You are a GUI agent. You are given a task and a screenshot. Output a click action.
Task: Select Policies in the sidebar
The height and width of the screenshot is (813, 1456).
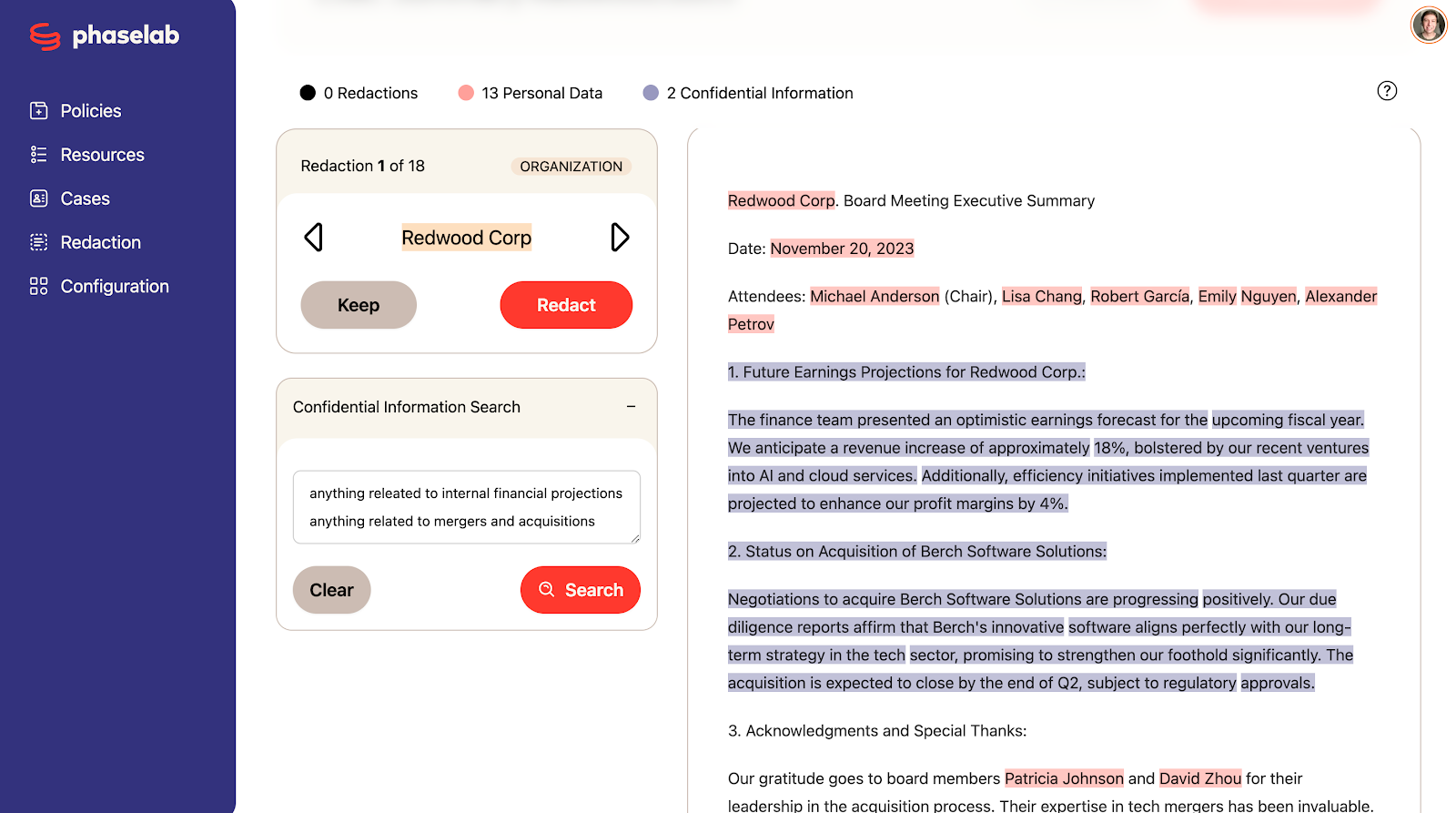[90, 111]
